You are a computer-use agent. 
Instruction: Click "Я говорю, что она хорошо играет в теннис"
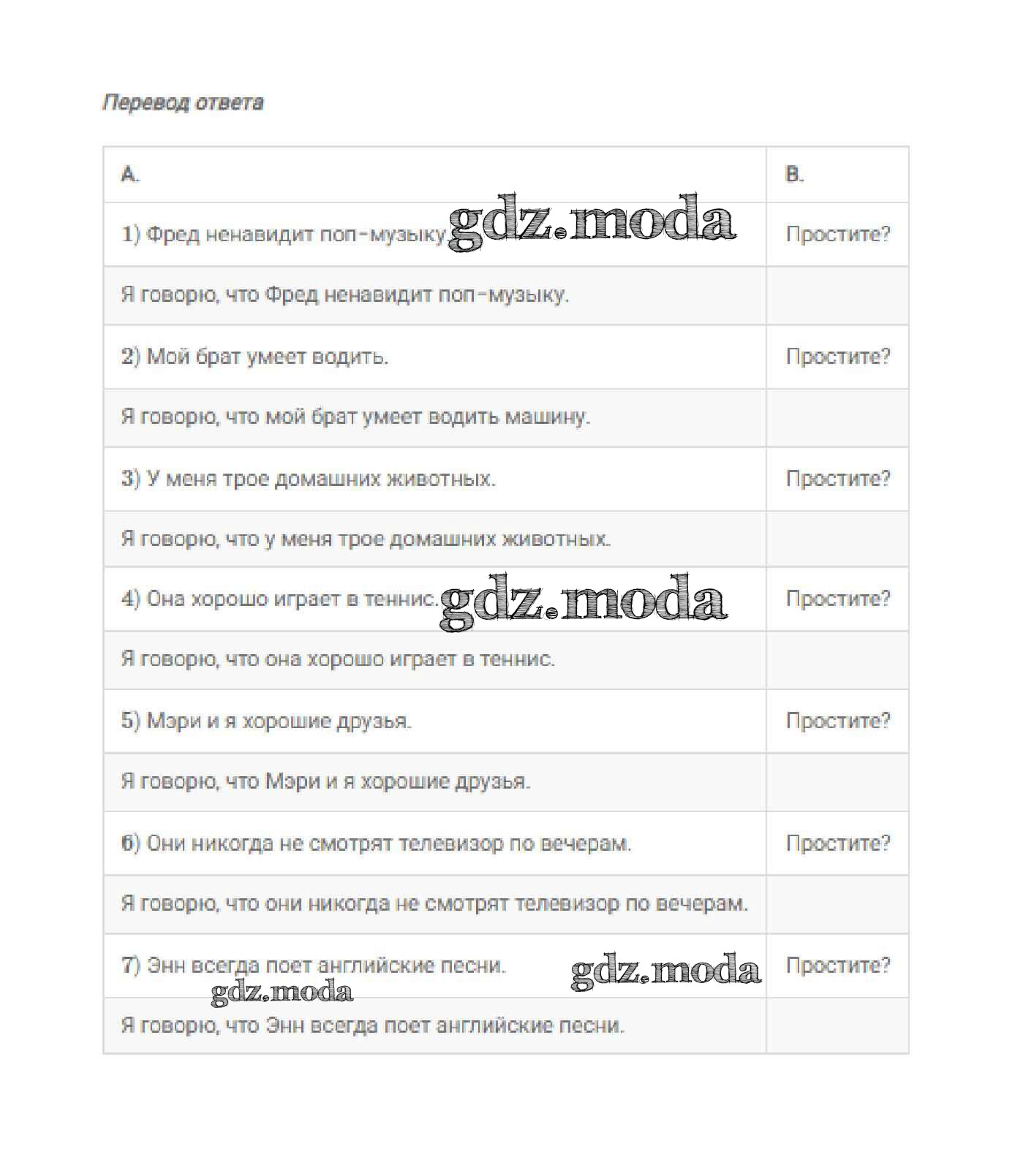338,659
